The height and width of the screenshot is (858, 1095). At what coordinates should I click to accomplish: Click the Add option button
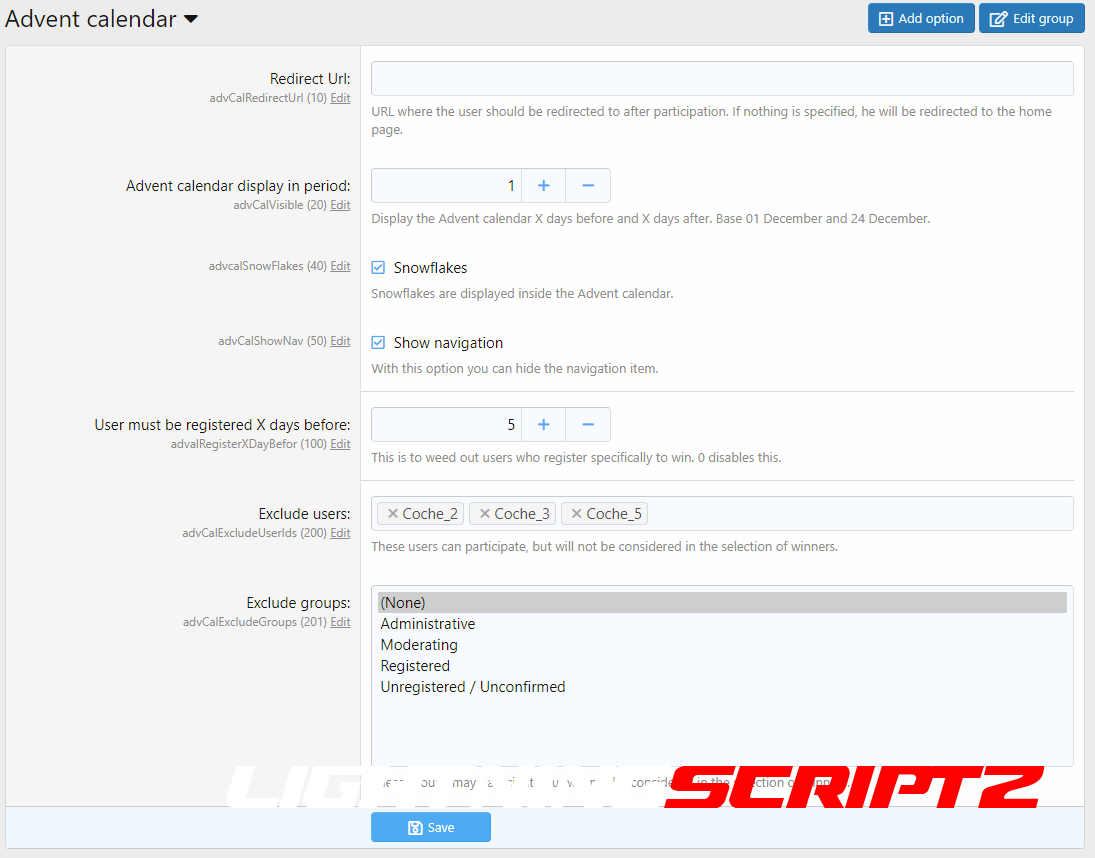(921, 19)
